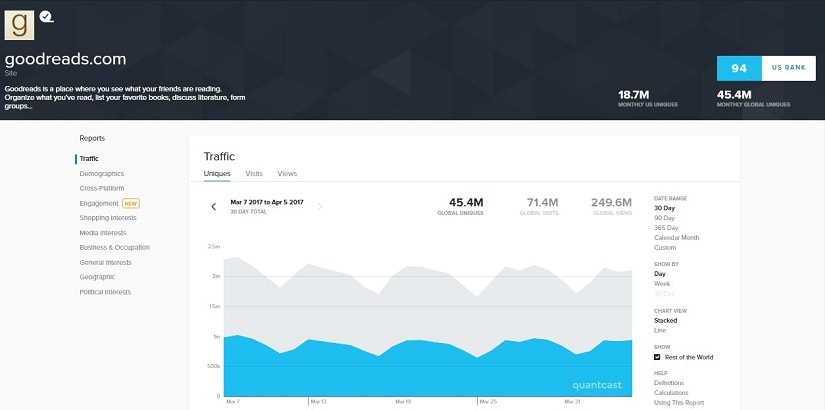
Task: Click the NEW badge next to Engagement
Action: click(130, 204)
